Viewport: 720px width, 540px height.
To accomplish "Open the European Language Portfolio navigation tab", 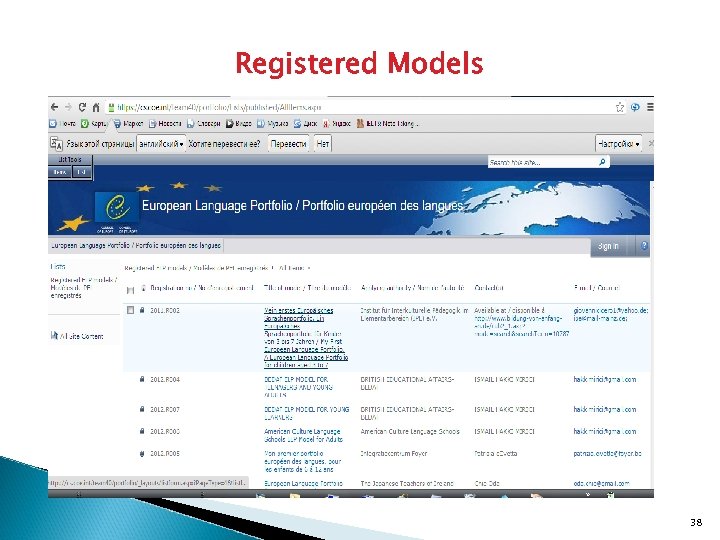I will 135,245.
